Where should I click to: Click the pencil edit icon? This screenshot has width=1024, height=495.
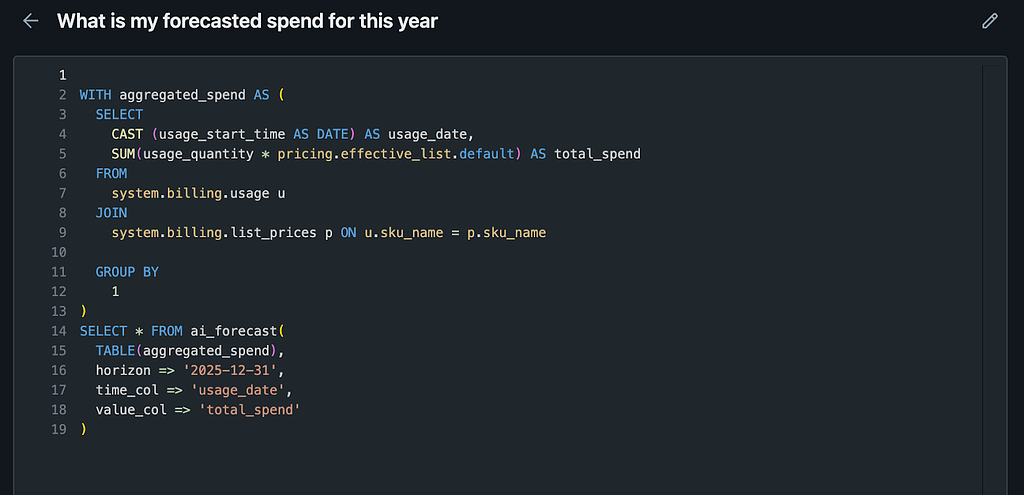(990, 21)
